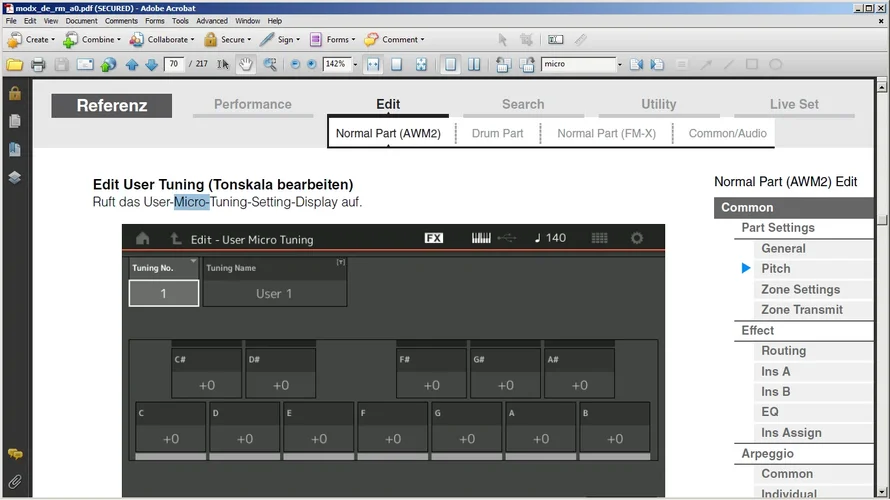Open the Comment toolbar dropdown
The image size is (890, 500).
point(394,40)
